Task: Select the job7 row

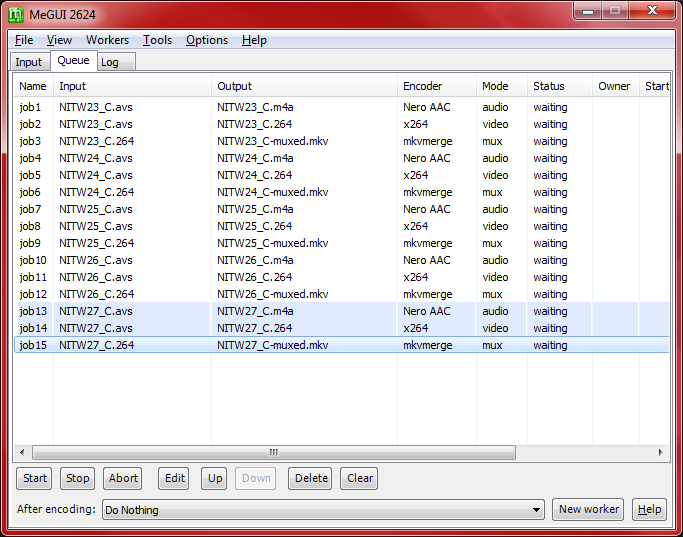Action: click(x=342, y=209)
